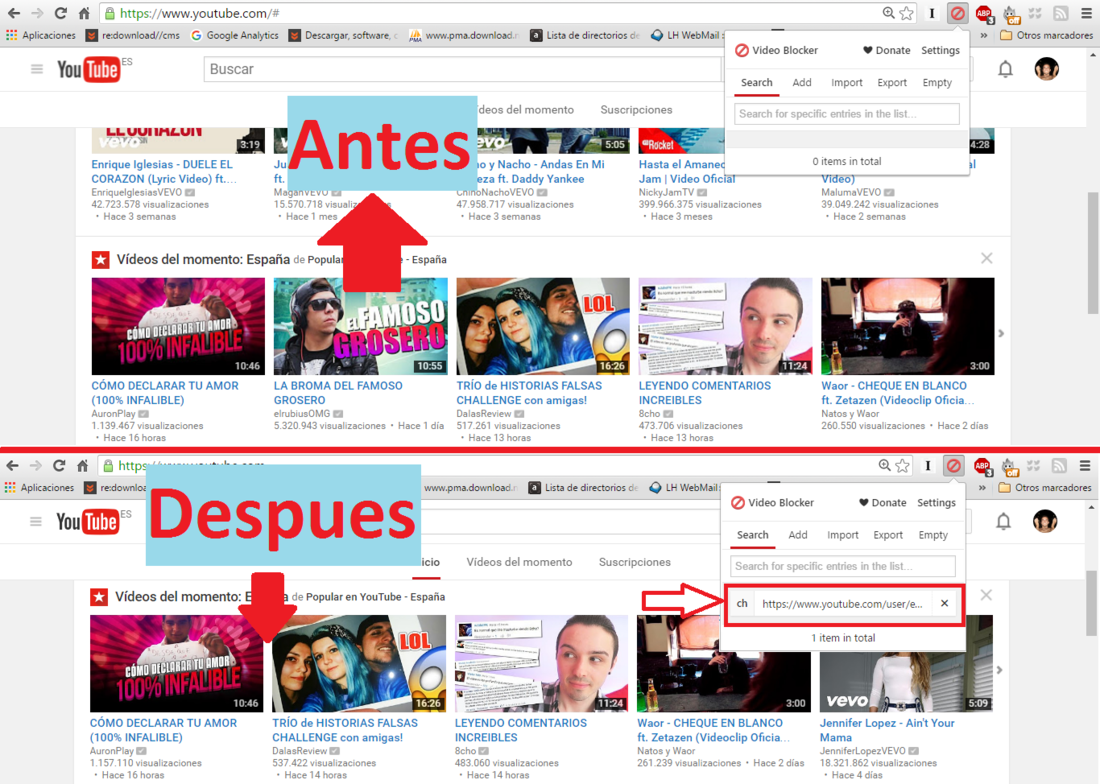Click YouTube logo in Antes page

88,69
